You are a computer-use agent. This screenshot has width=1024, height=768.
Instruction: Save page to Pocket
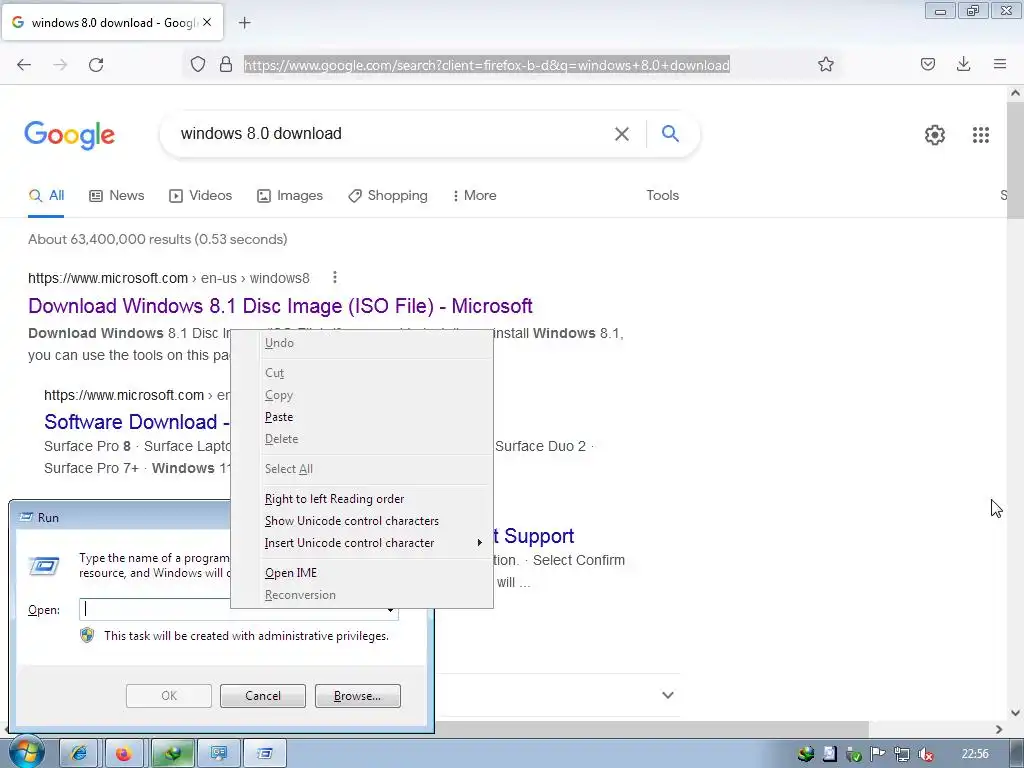pos(928,64)
